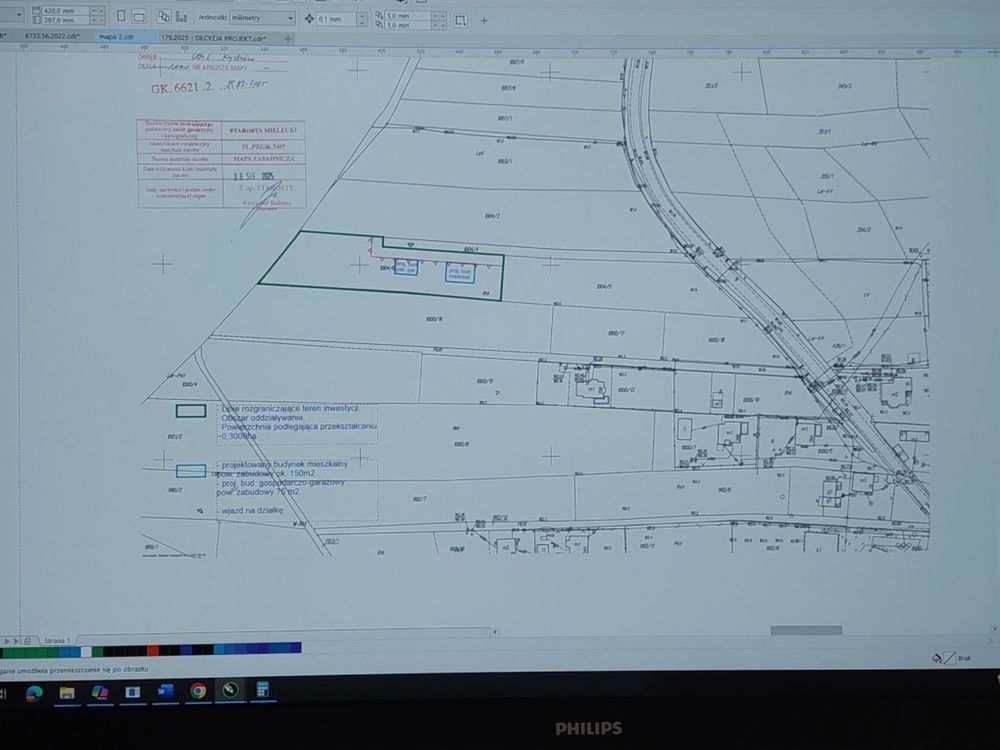1000x750 pixels.
Task: Click the current page layout icon
Action: click(x=182, y=17)
